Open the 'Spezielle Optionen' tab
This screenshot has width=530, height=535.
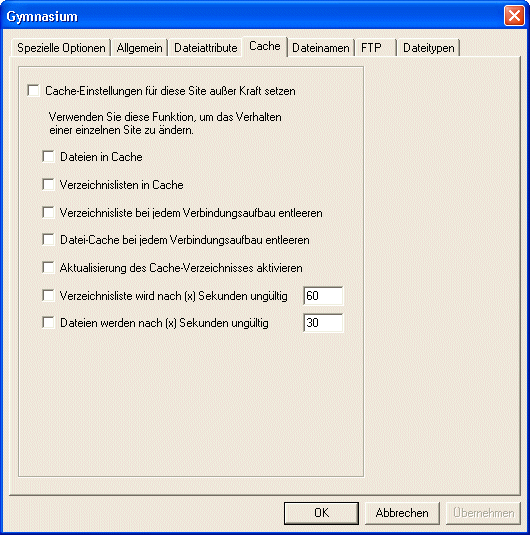coord(61,48)
